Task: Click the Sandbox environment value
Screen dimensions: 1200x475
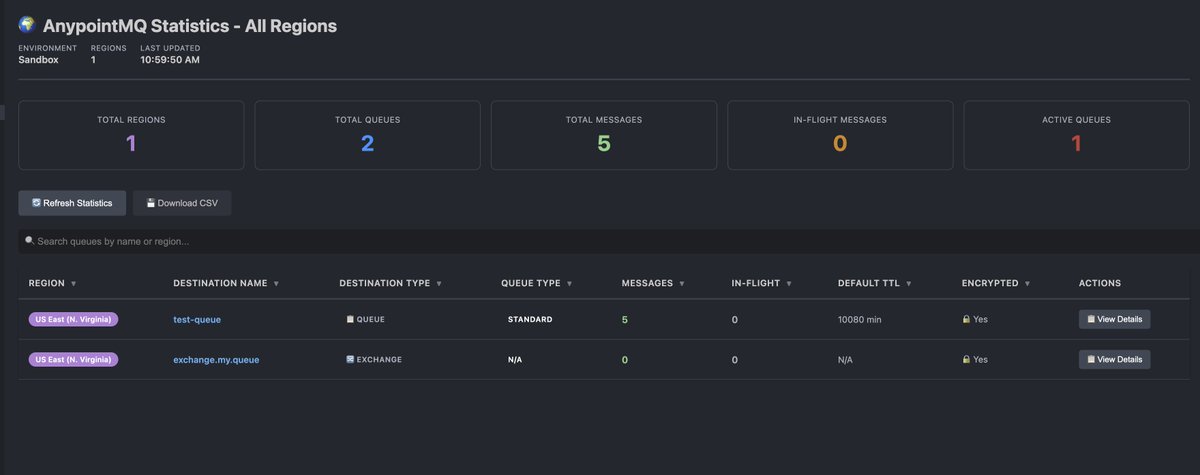Action: [38, 60]
